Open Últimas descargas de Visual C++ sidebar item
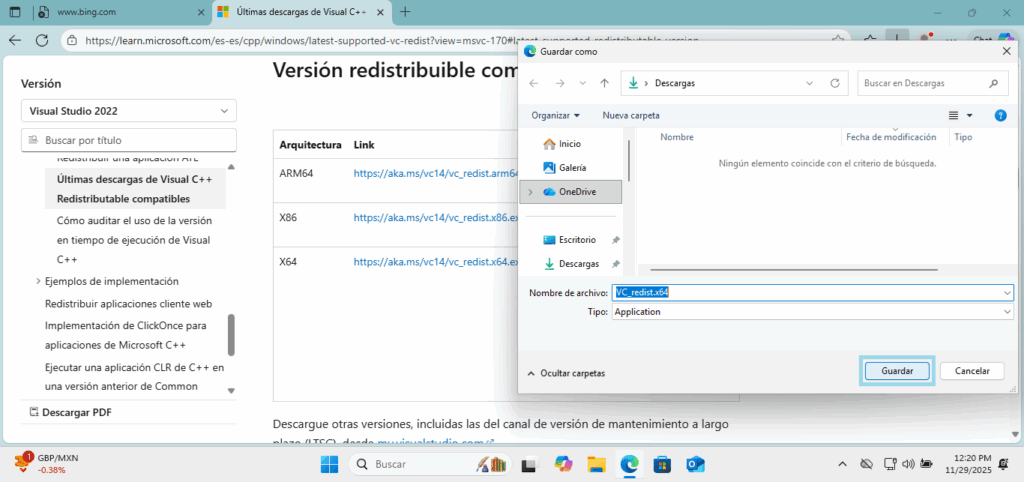The image size is (1024, 482). tap(135, 189)
